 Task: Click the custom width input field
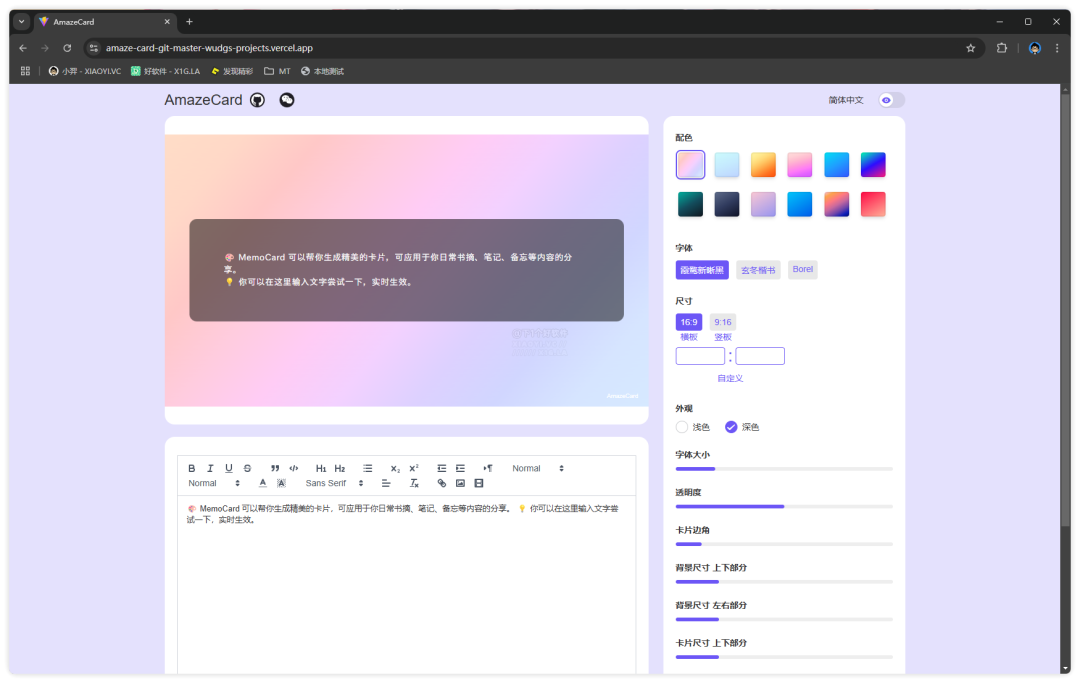700,356
